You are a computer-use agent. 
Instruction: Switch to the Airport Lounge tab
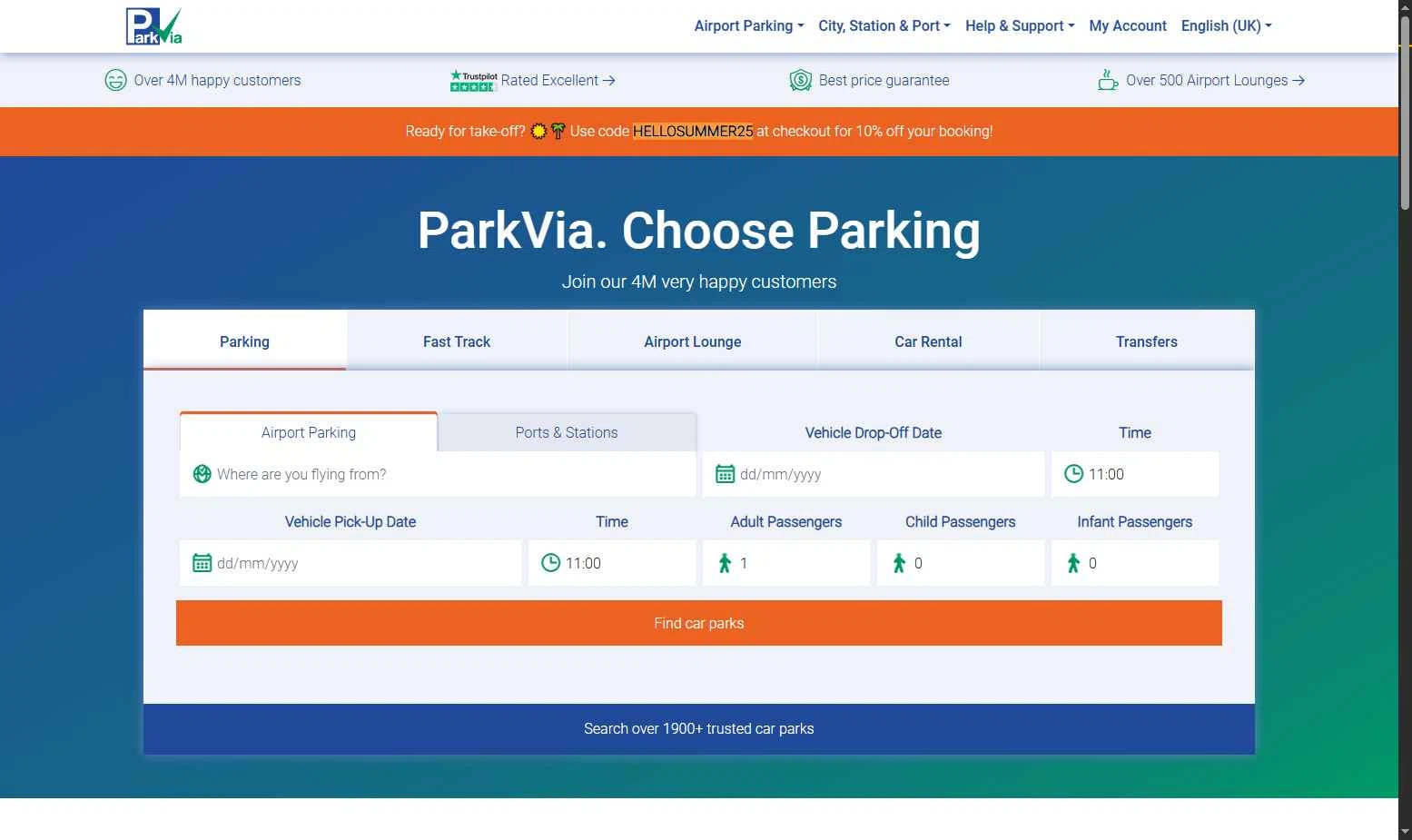click(x=693, y=341)
